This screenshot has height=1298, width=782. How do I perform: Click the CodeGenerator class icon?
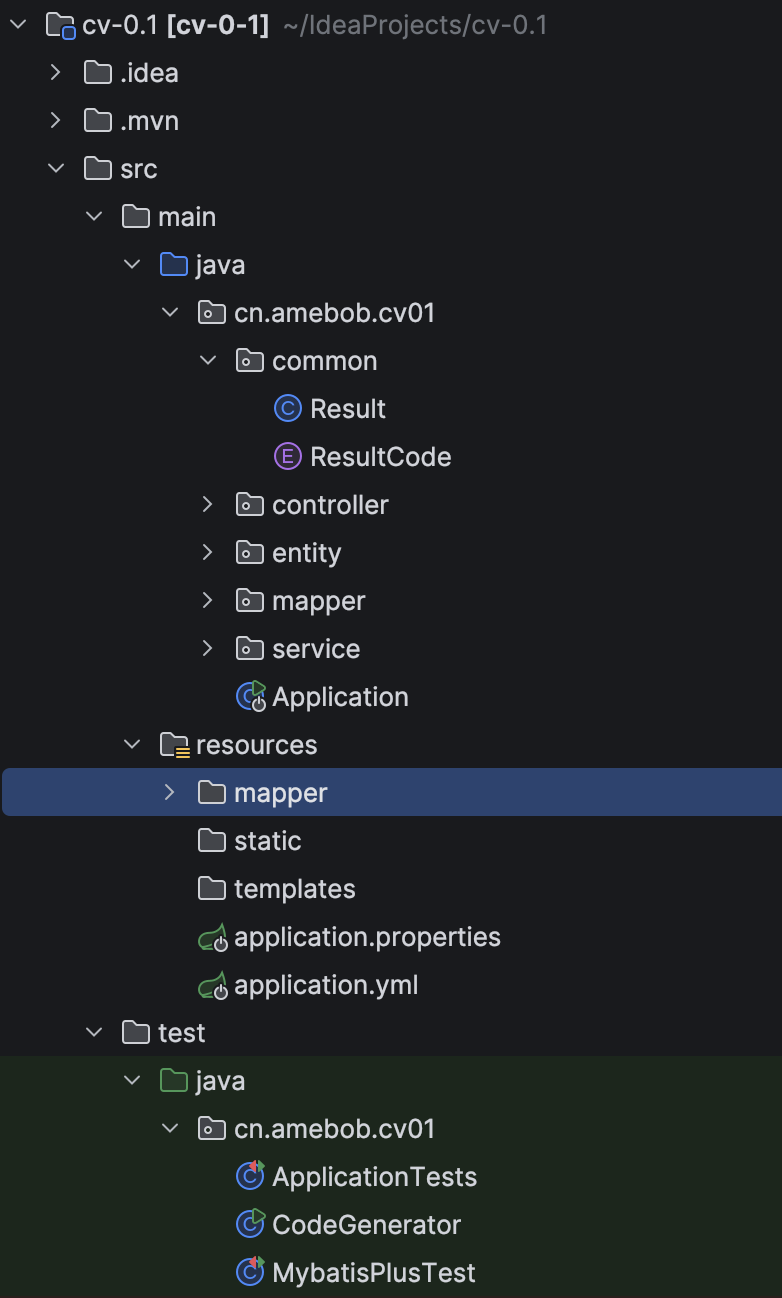pos(250,1224)
